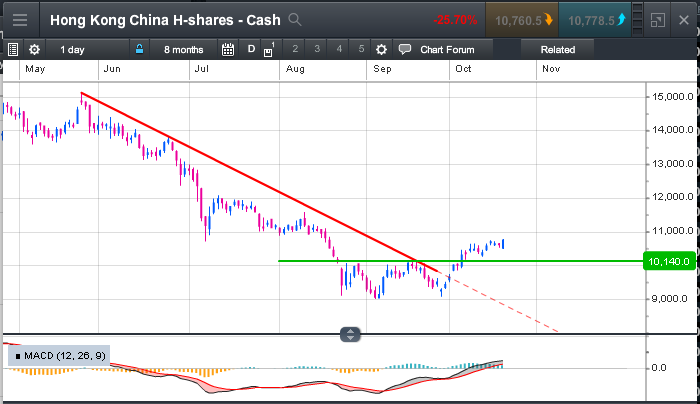This screenshot has width=700, height=404.
Task: Search for another instrument with magnifier
Action: click(295, 20)
